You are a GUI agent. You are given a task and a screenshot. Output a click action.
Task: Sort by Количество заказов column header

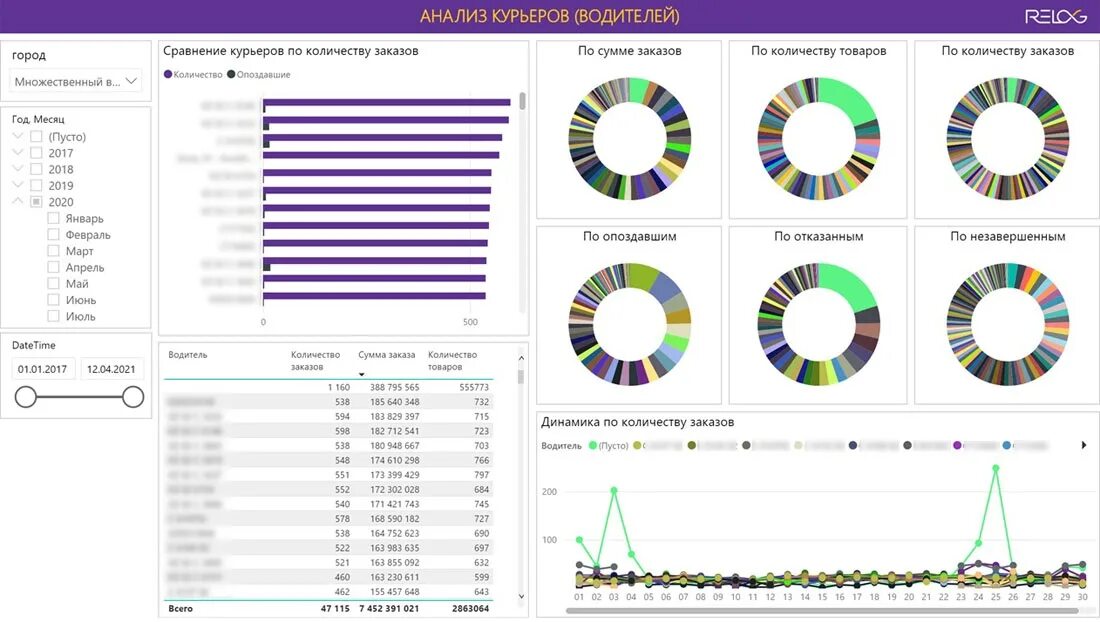click(x=315, y=360)
